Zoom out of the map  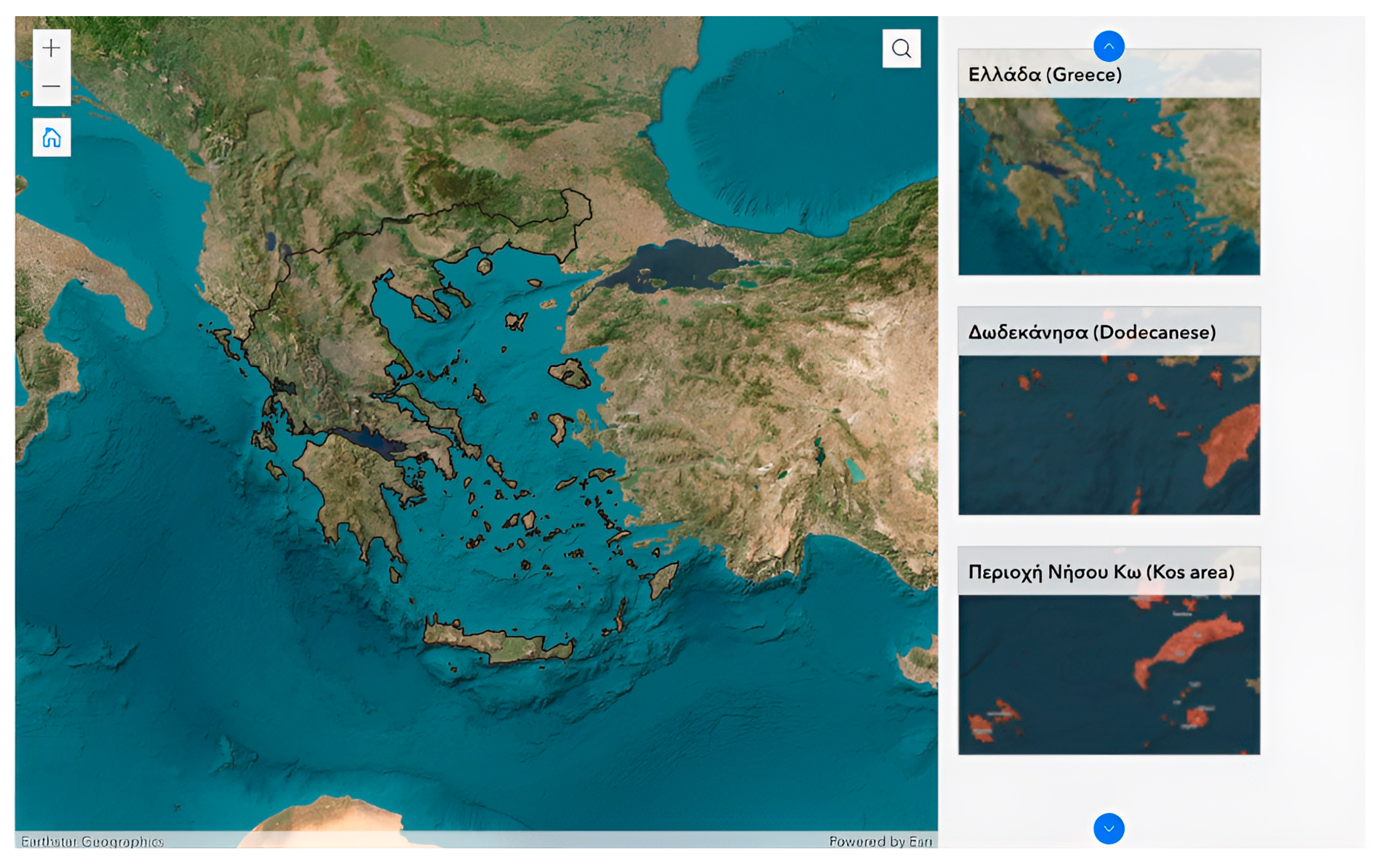click(x=51, y=87)
